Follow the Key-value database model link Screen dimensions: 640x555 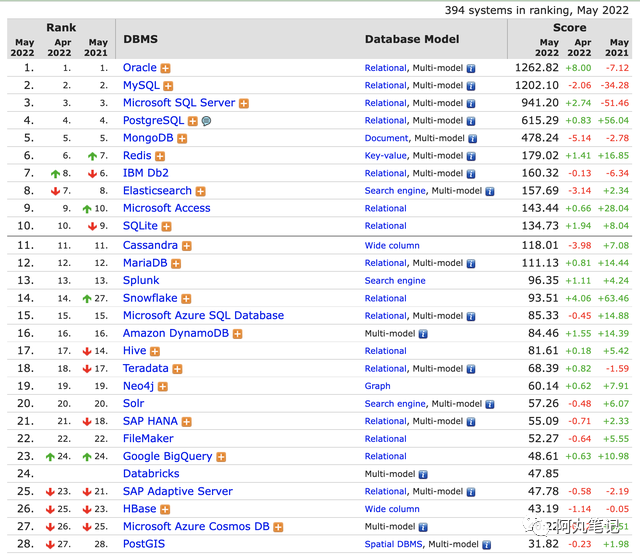tap(385, 155)
